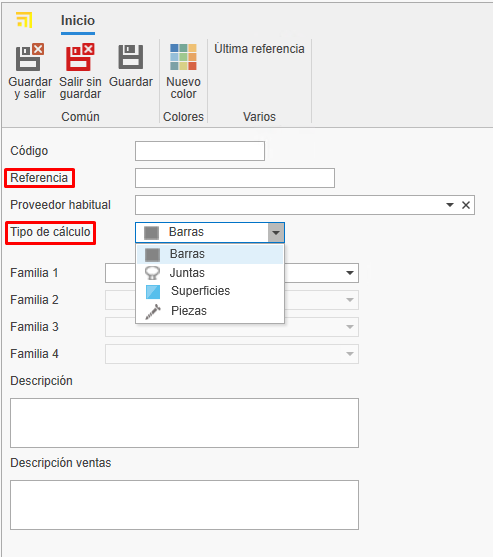
Task: Clear the Proveedor habitual field with X
Action: coord(466,205)
